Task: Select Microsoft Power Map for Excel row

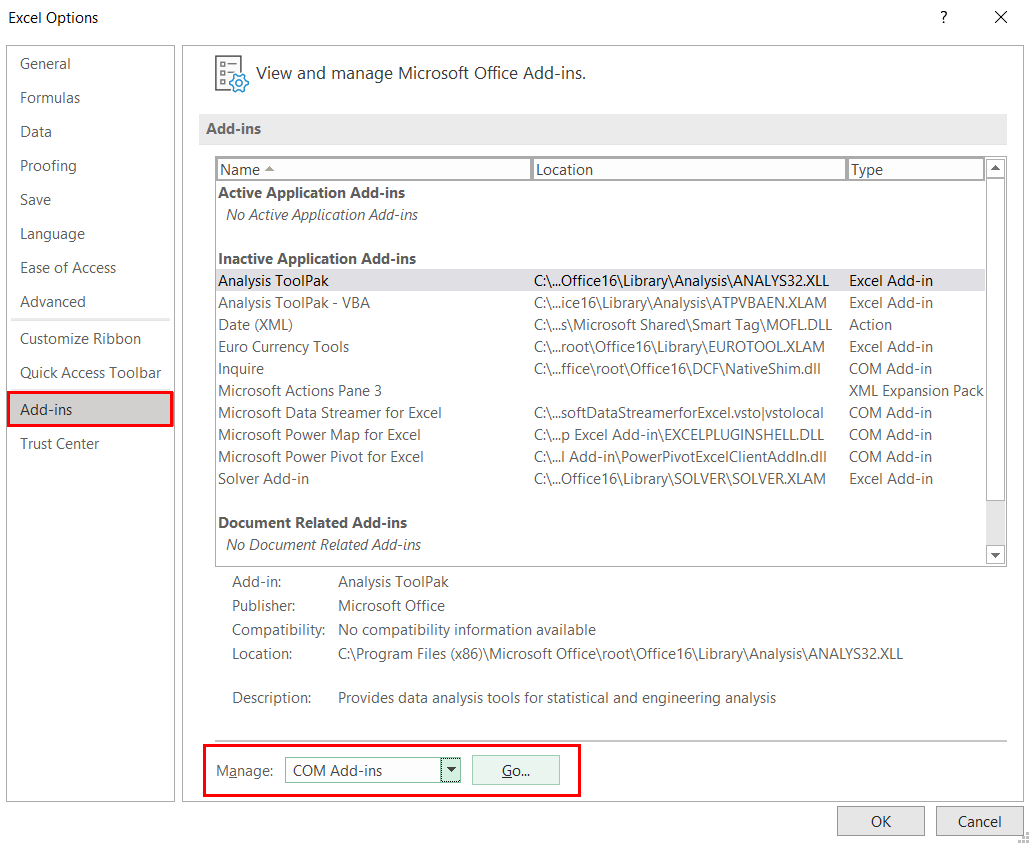Action: (600, 435)
